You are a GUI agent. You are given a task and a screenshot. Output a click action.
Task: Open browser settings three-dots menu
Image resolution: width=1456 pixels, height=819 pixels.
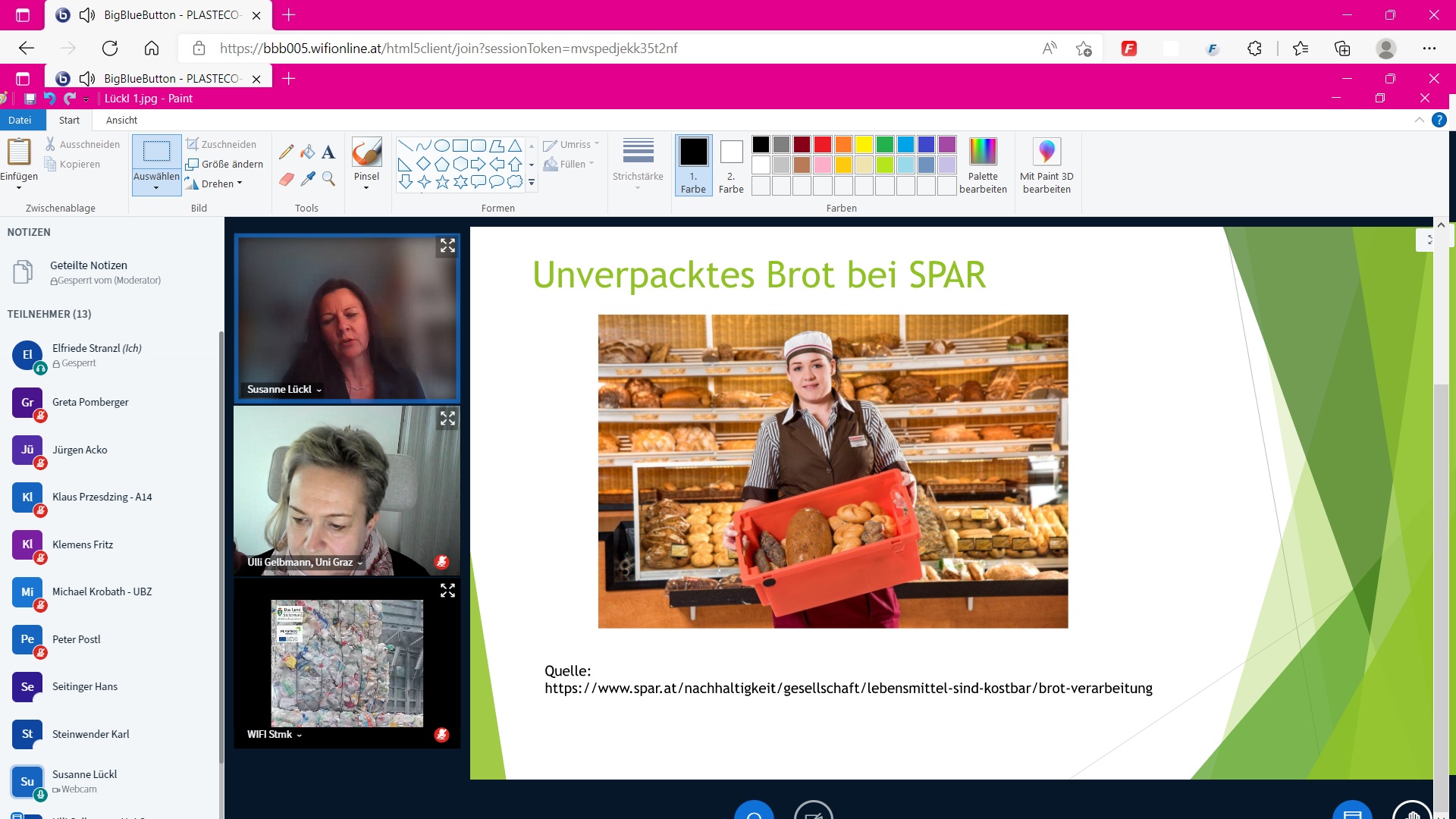[1429, 49]
